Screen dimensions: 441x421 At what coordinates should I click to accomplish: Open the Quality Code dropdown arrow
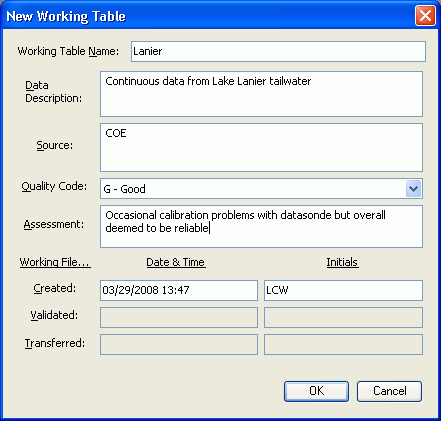pos(413,189)
